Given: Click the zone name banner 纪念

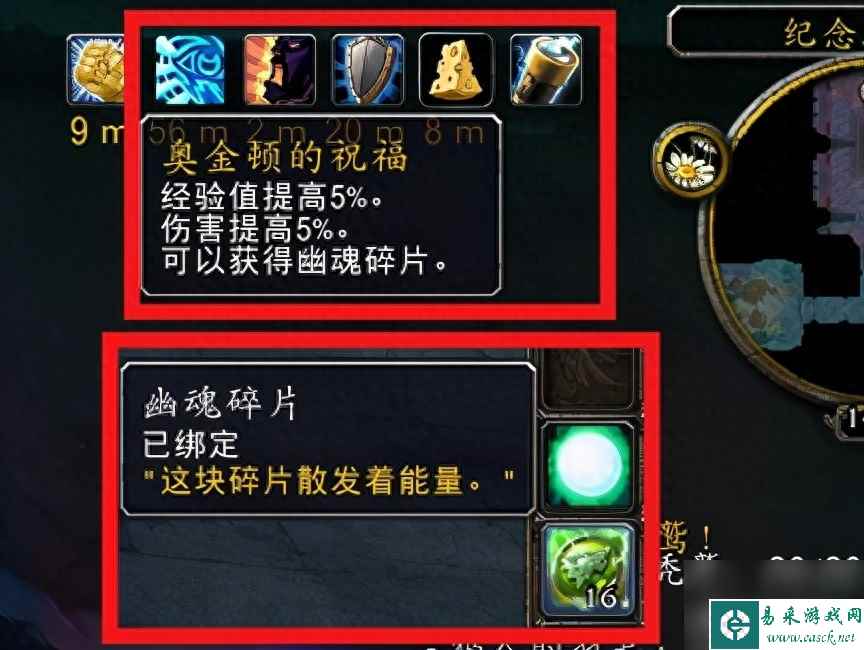Looking at the screenshot, I should [x=818, y=31].
